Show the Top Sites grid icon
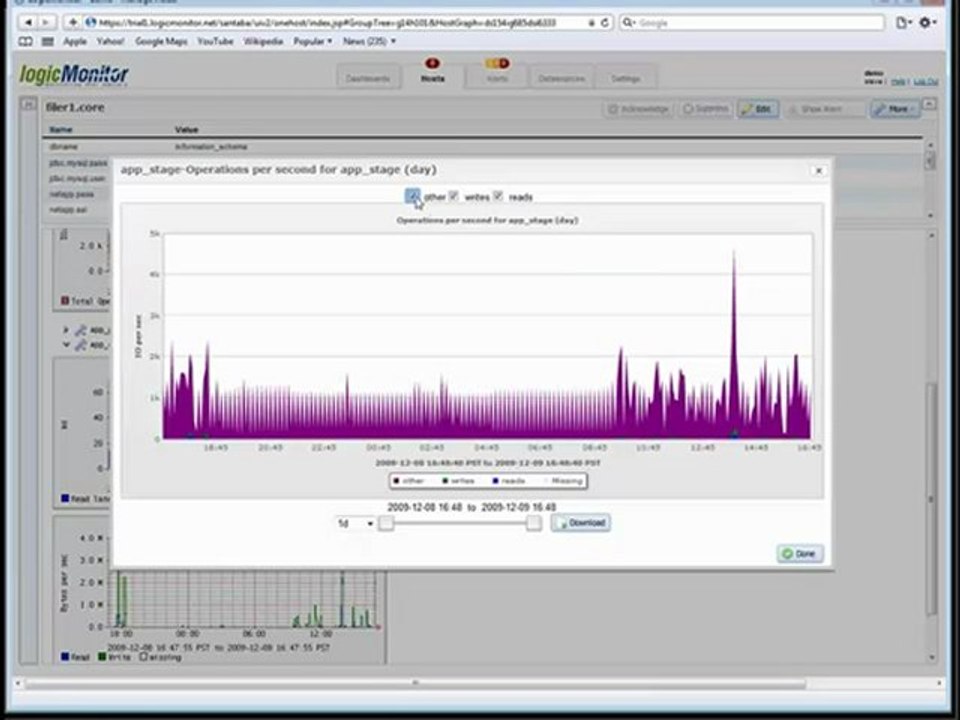 (x=48, y=42)
